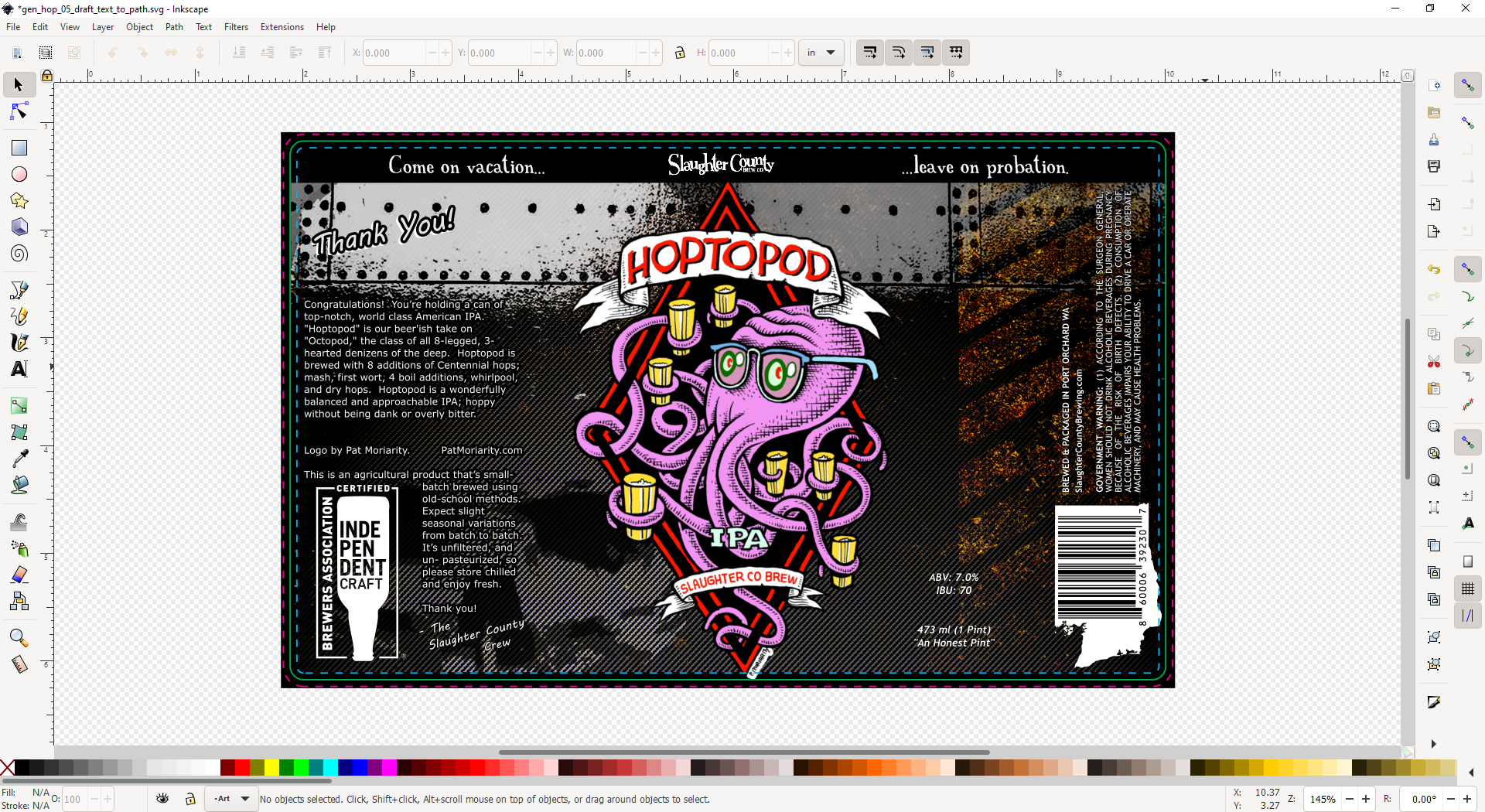
Task: Click the Duplicate object icon
Action: pyautogui.click(x=1434, y=545)
